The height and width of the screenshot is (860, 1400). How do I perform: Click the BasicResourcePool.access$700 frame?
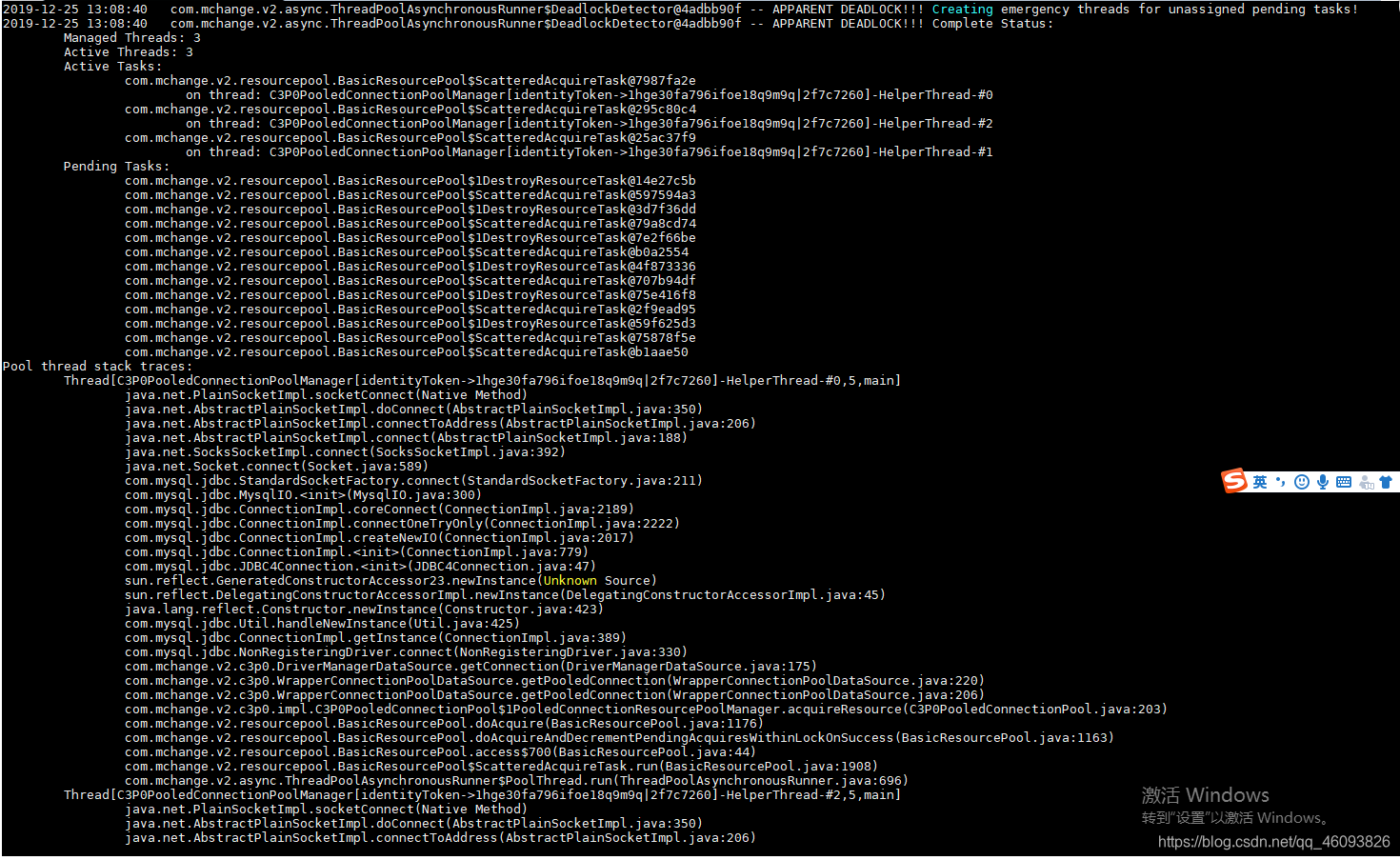440,752
